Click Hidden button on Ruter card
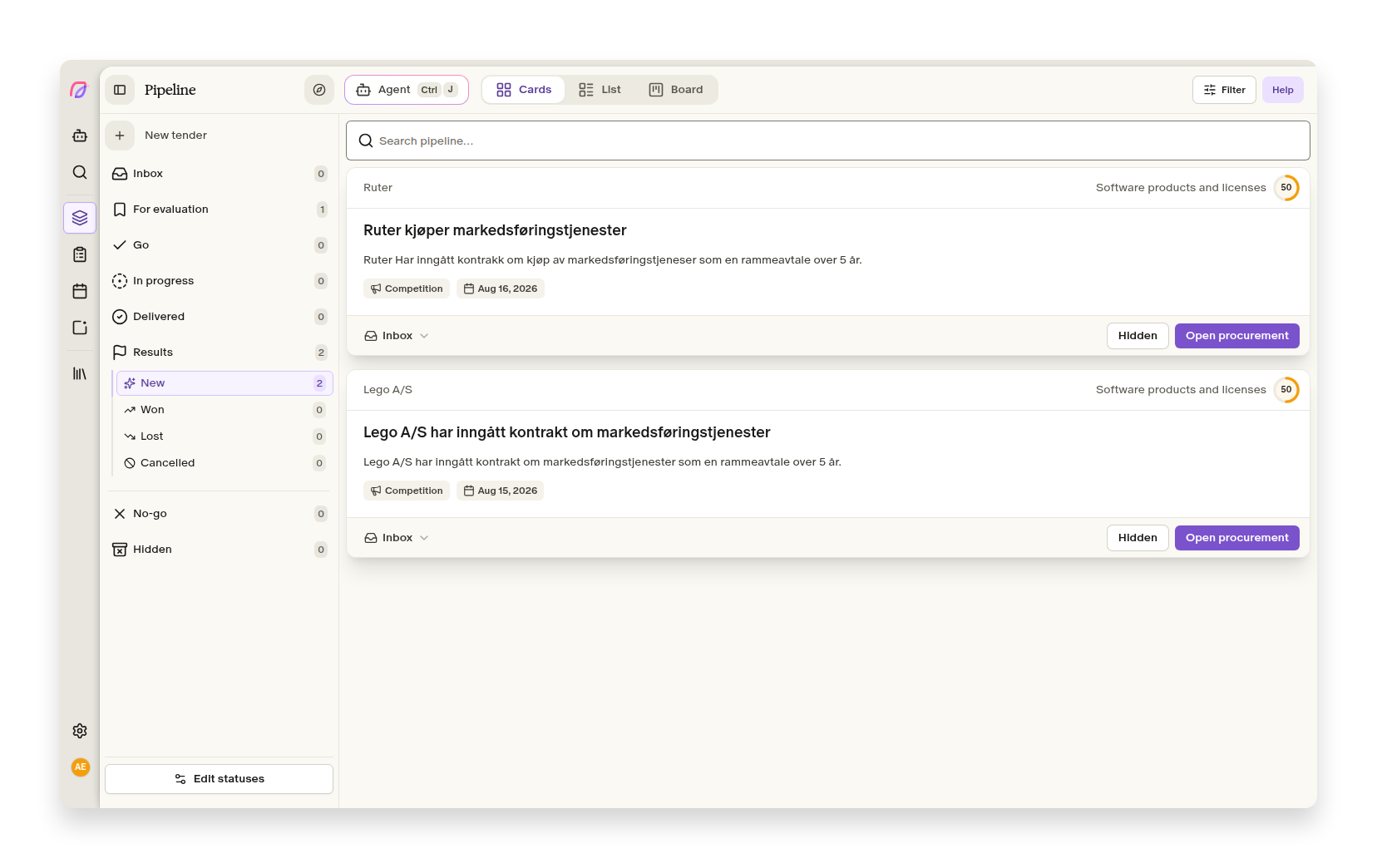 [x=1138, y=336]
